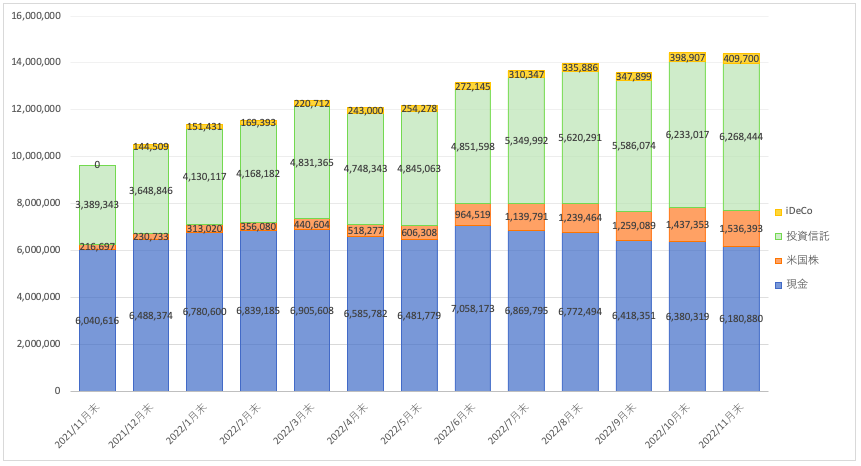This screenshot has height=466, width=861.
Task: Click the 米国株 orange legend swatch
Action: tap(777, 260)
